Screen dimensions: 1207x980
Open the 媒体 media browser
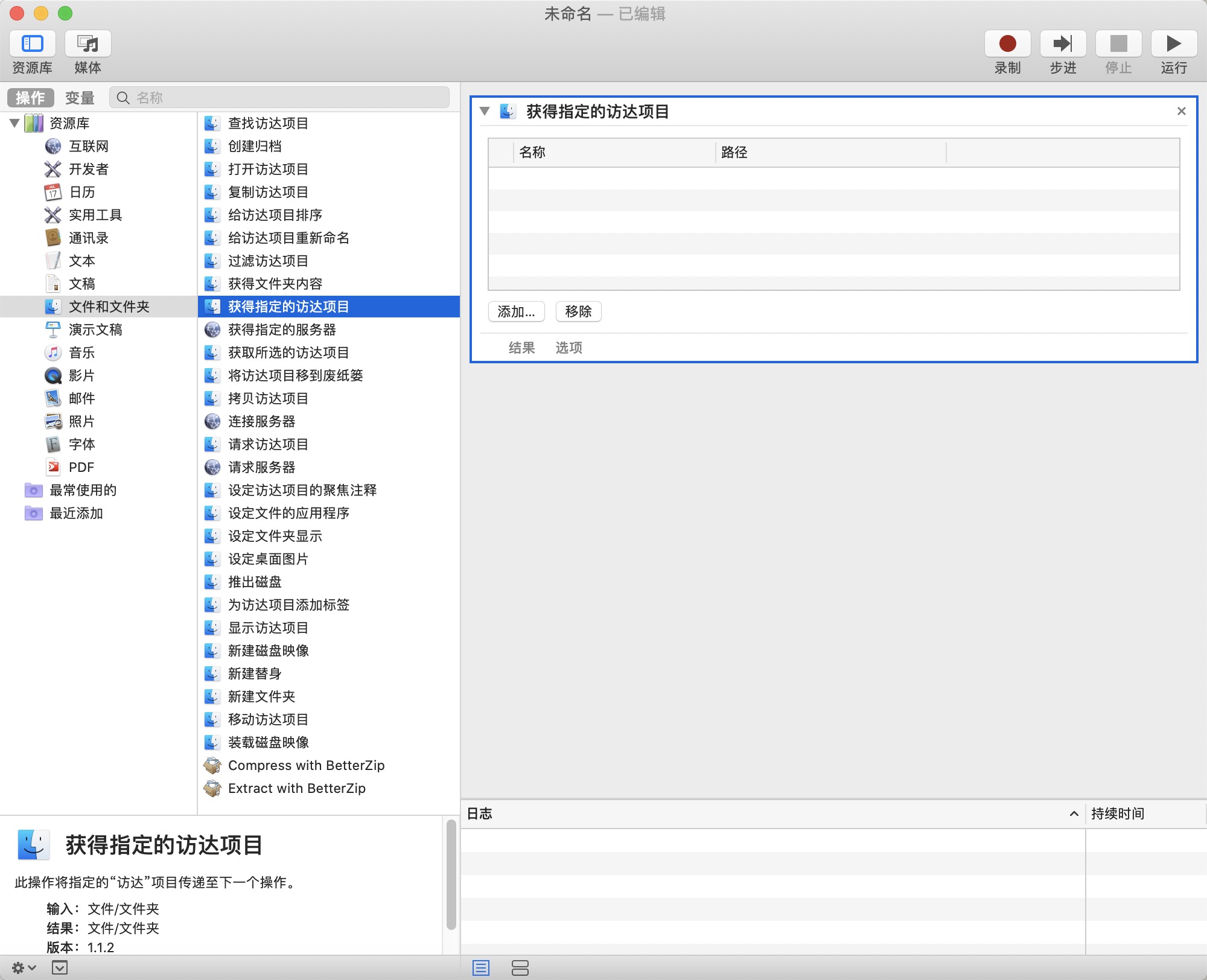(x=88, y=44)
